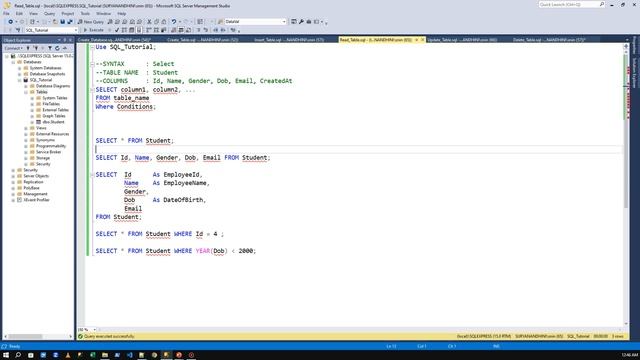The image size is (640, 360).
Task: Open the solution configurations combo box in toolbar
Action: coord(255,22)
